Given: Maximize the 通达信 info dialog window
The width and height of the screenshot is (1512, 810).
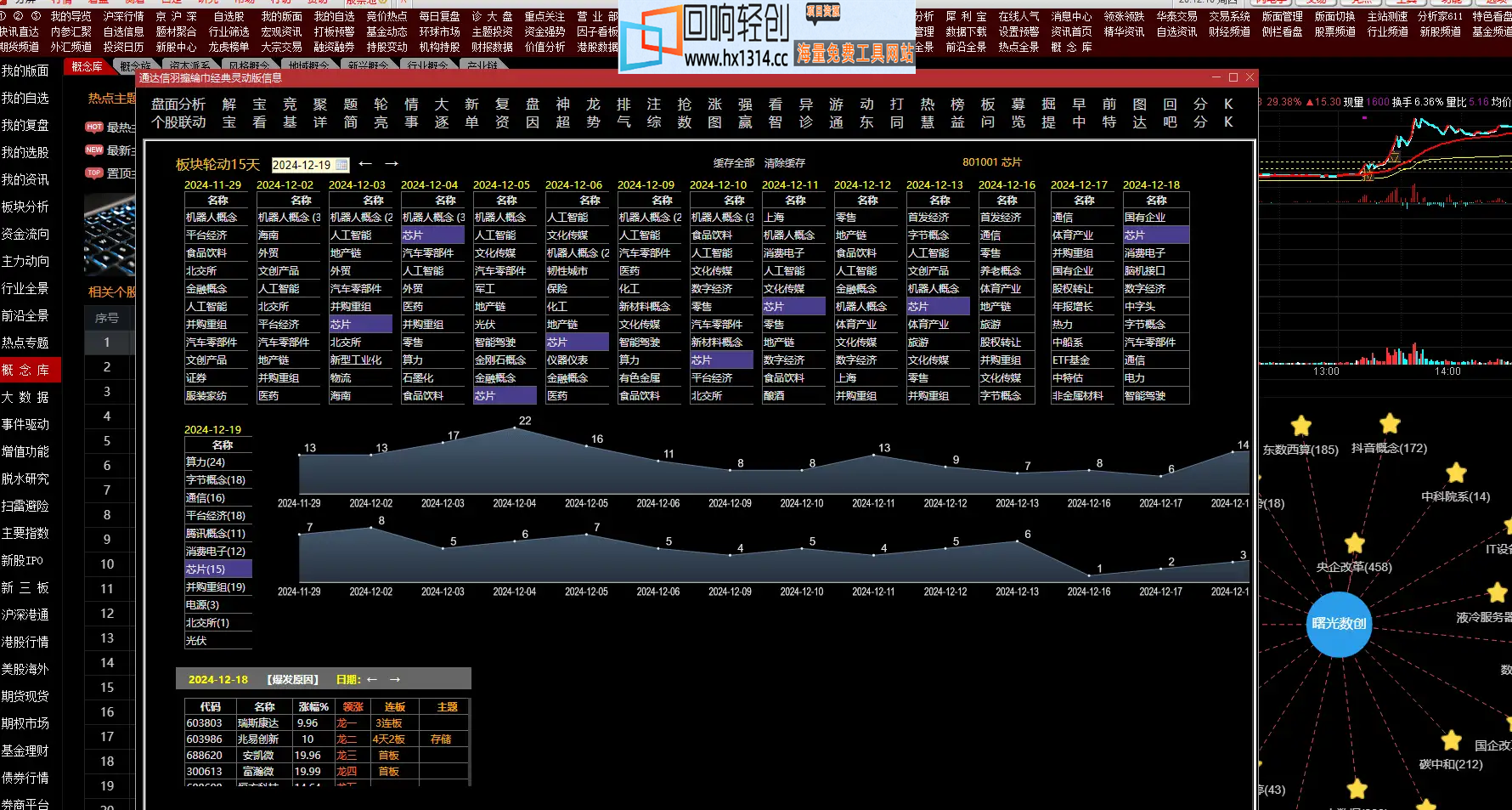Looking at the screenshot, I should pyautogui.click(x=1233, y=77).
